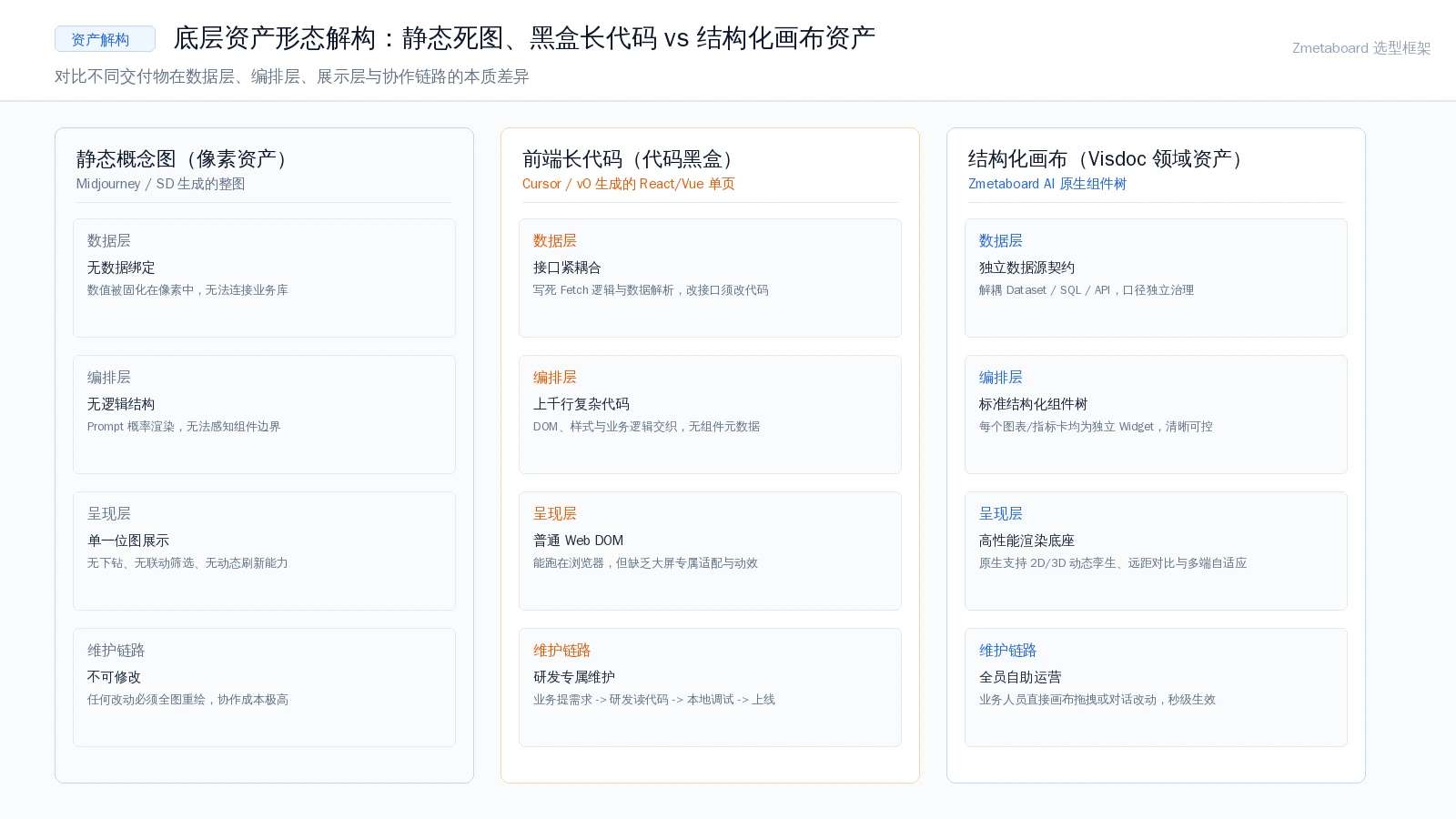
Task: Click the 上千行复杂代码 card title
Action: click(x=581, y=404)
